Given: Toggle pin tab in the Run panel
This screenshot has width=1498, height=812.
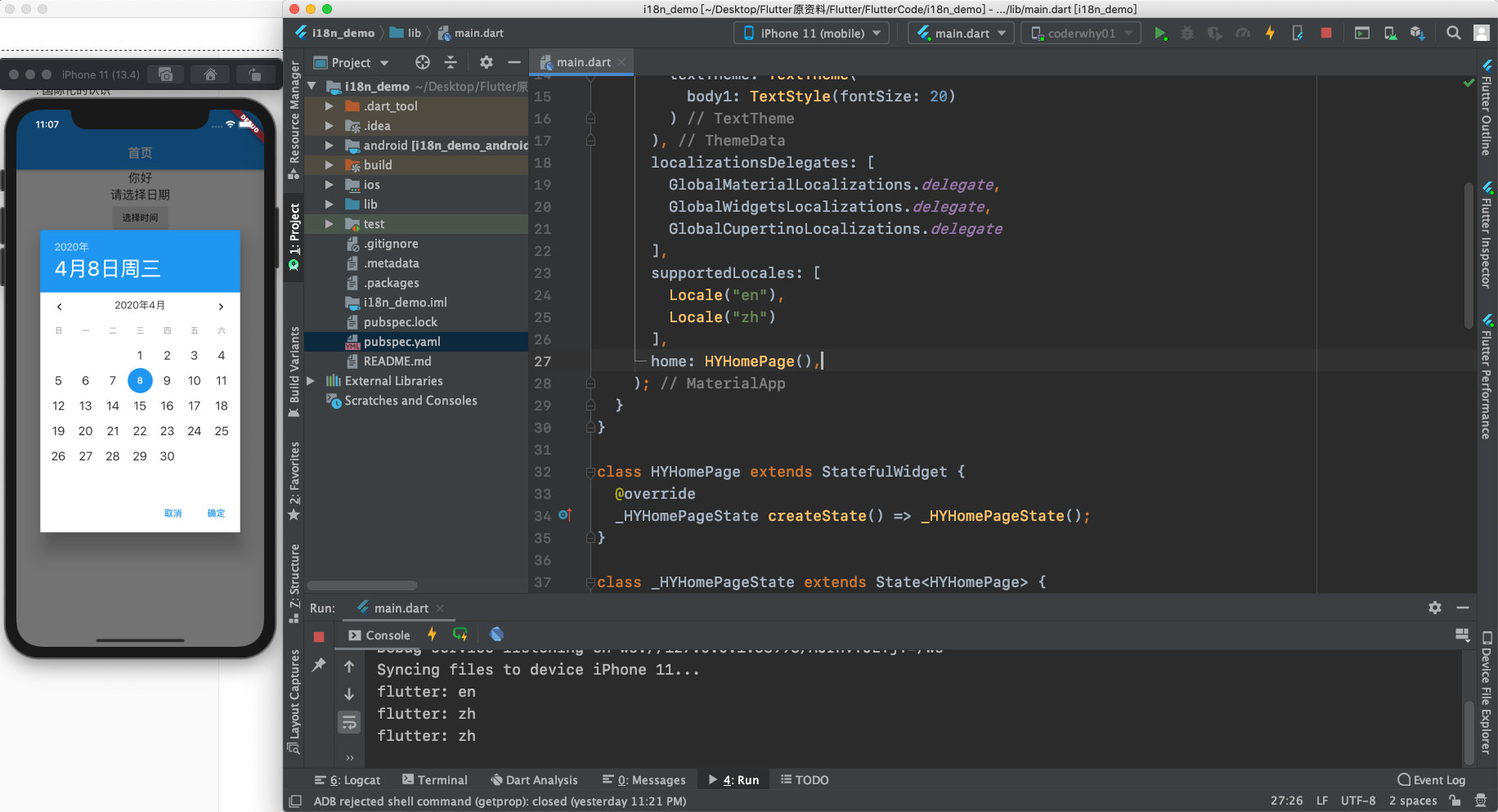Looking at the screenshot, I should 319,665.
